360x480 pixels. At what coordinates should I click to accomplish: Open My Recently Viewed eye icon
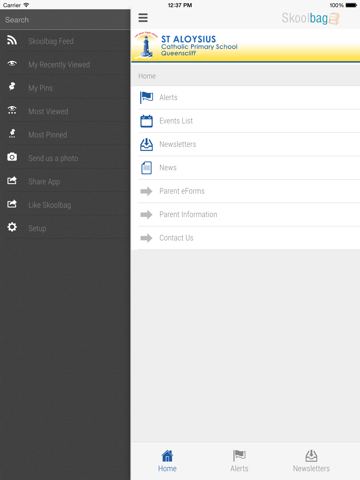pyautogui.click(x=12, y=63)
